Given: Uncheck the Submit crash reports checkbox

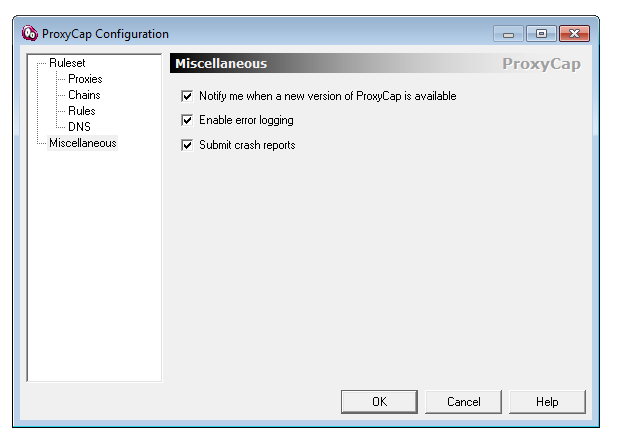Looking at the screenshot, I should (187, 145).
